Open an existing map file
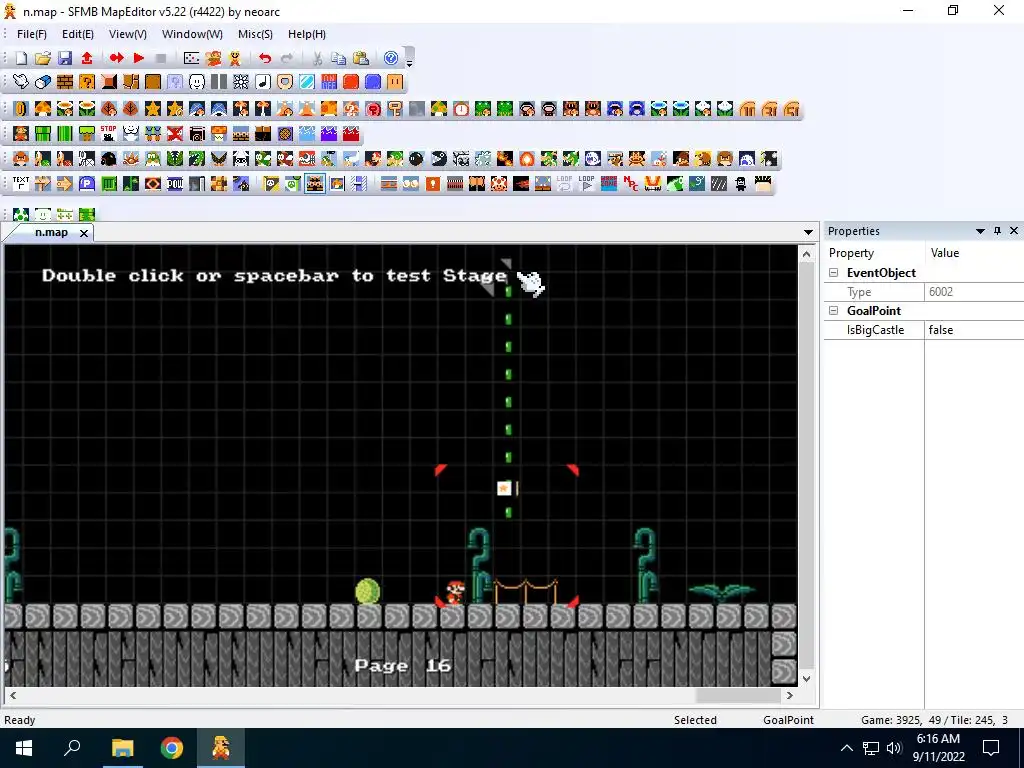This screenshot has width=1024, height=768. (42, 58)
